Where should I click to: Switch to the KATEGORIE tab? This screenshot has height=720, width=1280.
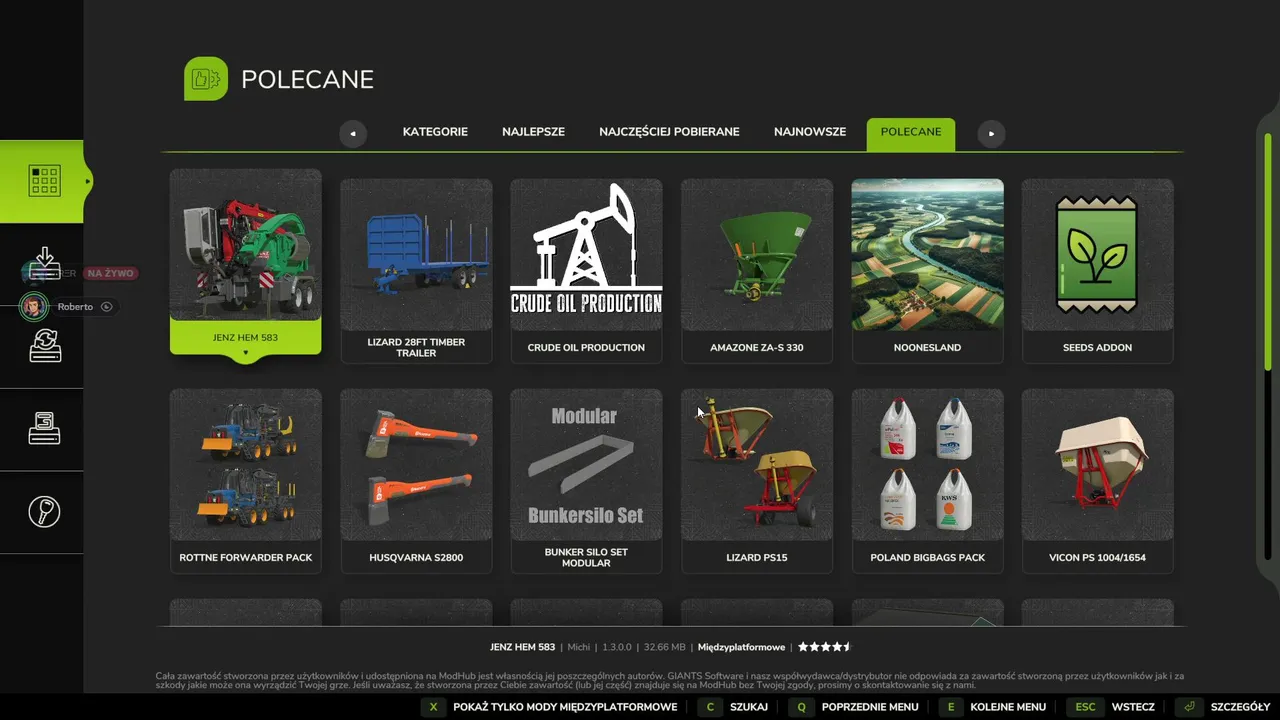coord(435,132)
